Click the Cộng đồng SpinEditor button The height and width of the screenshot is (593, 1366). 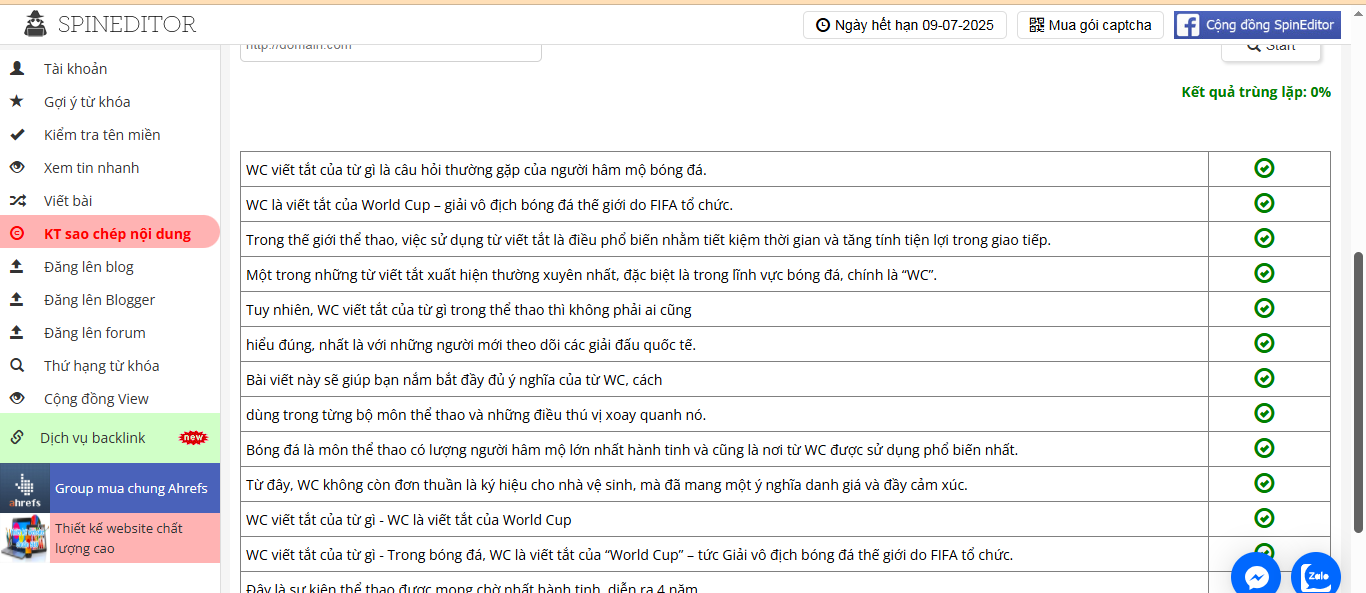point(1257,25)
